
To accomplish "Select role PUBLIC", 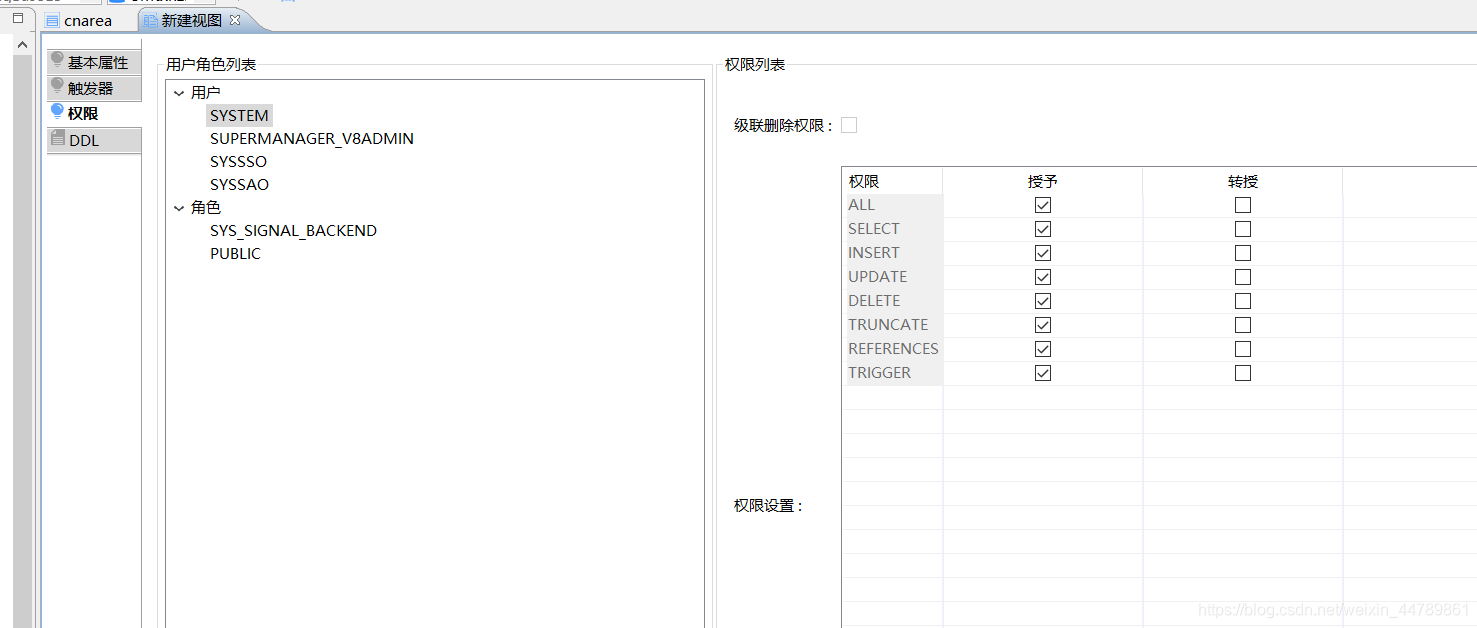I will (x=235, y=254).
